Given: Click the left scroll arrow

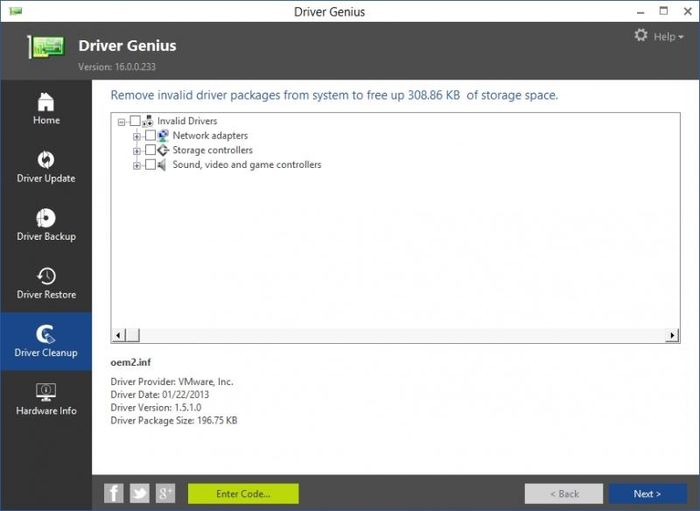Looking at the screenshot, I should (x=118, y=335).
